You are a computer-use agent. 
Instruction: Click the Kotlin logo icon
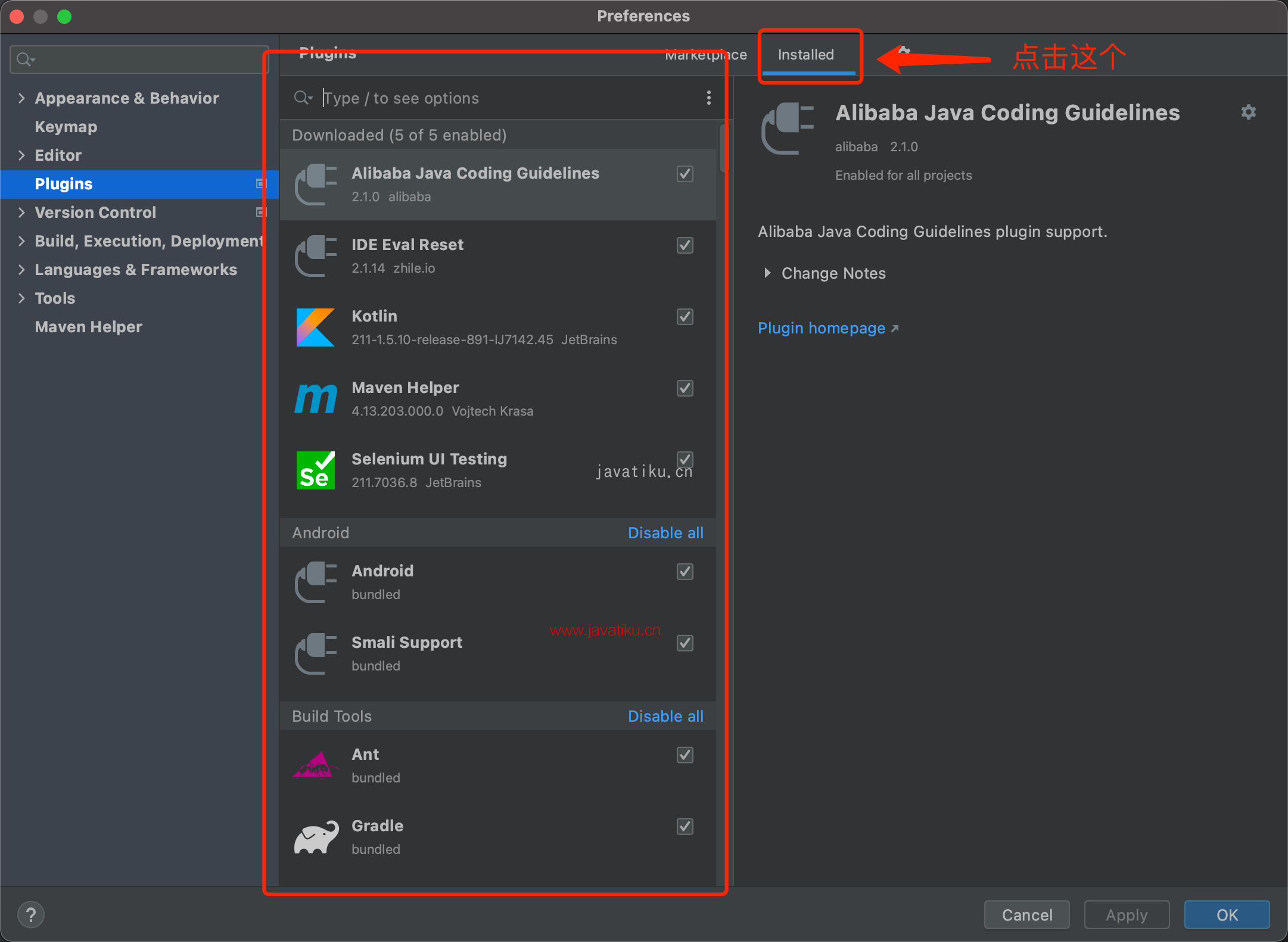click(x=316, y=327)
